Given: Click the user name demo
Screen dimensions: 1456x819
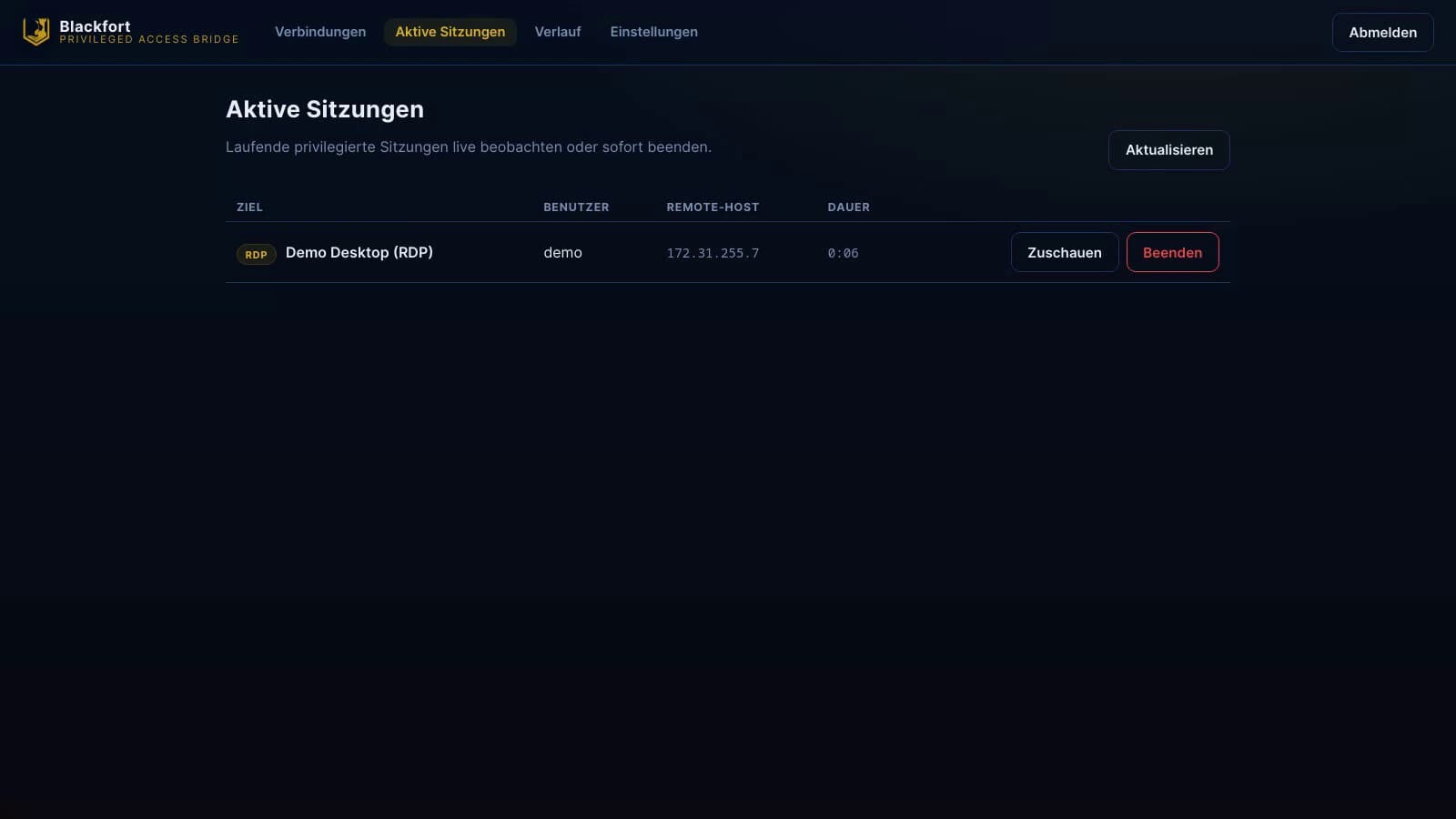Looking at the screenshot, I should (x=562, y=253).
